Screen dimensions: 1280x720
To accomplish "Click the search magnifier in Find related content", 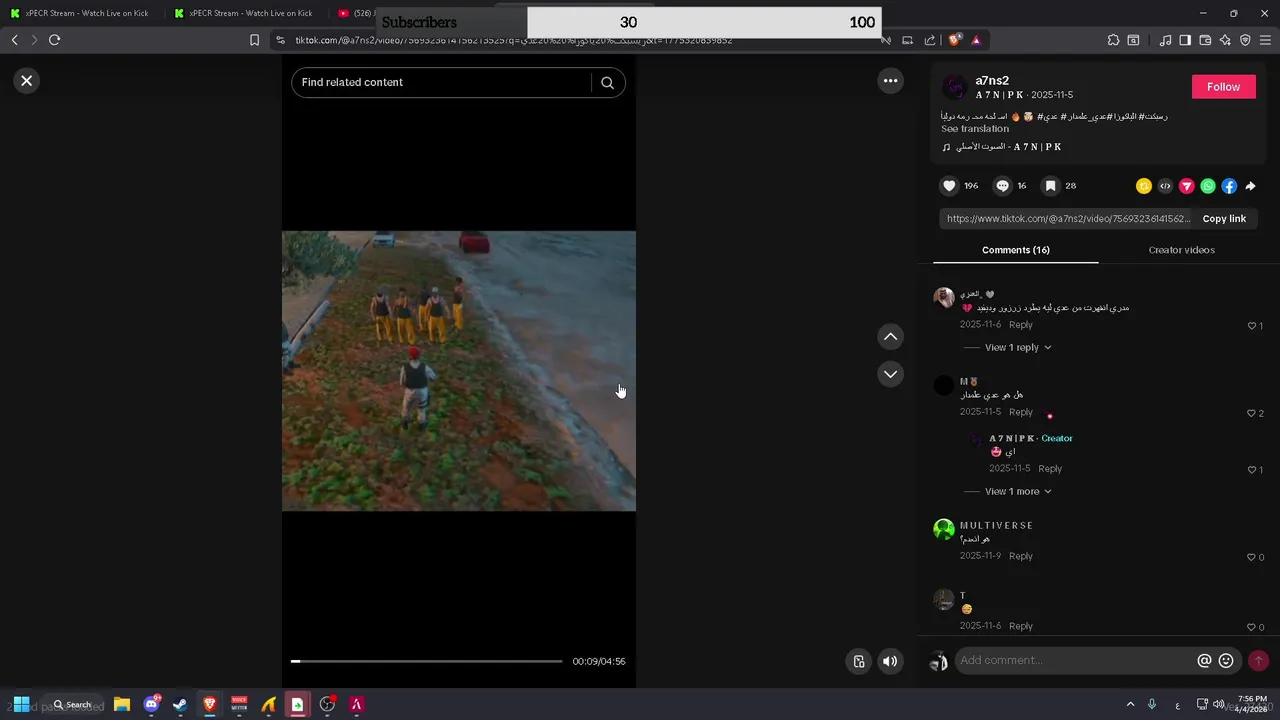I will tap(607, 83).
